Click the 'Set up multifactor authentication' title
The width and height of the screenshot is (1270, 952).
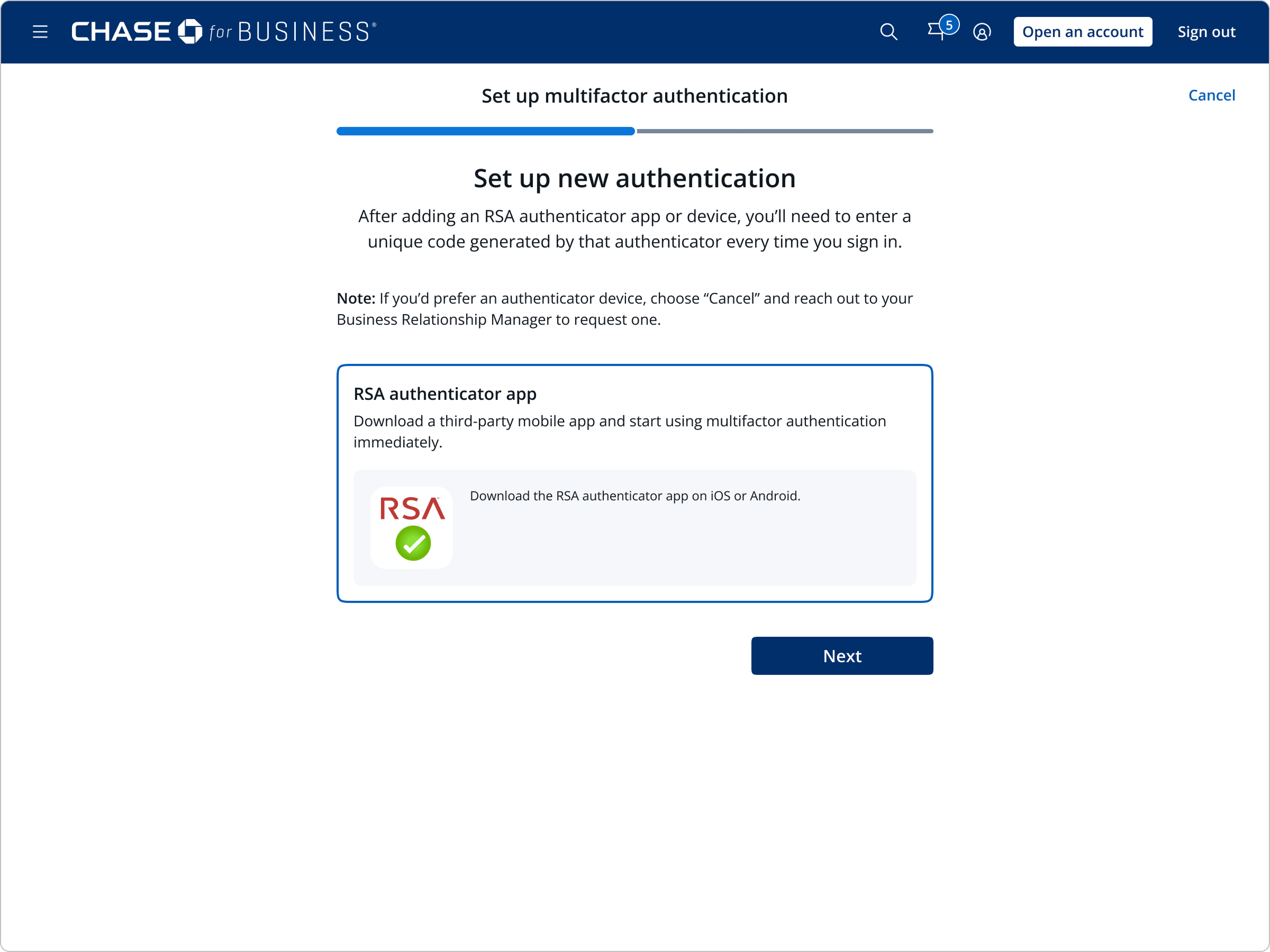pyautogui.click(x=634, y=96)
